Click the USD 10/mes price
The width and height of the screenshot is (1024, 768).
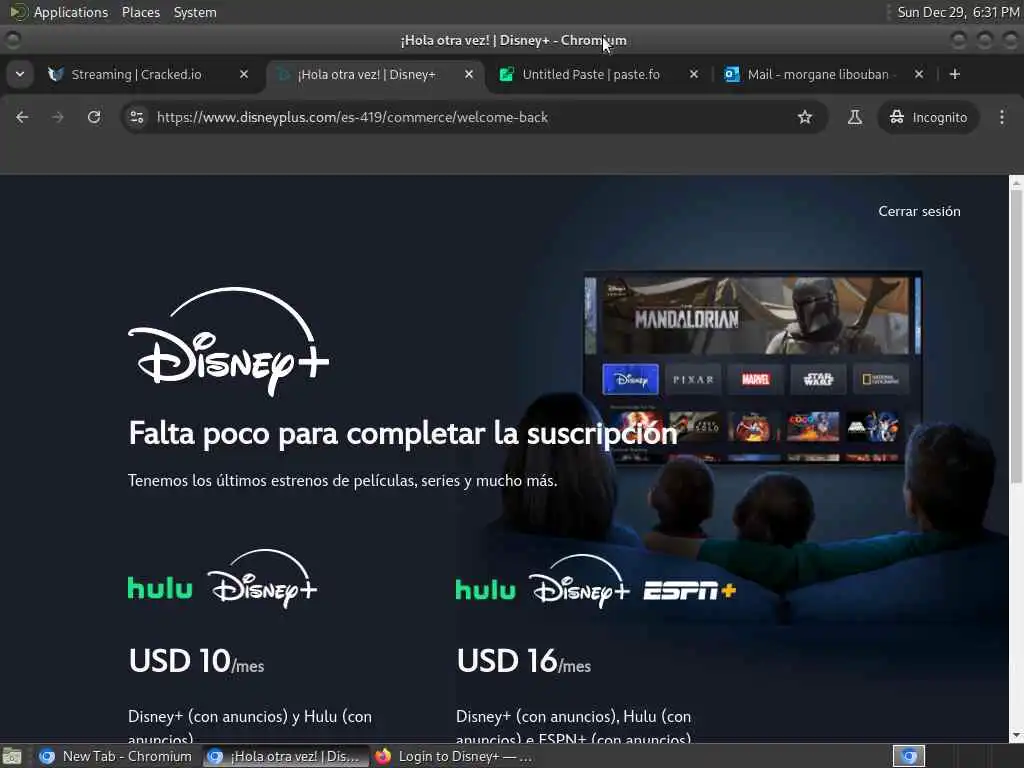196,661
